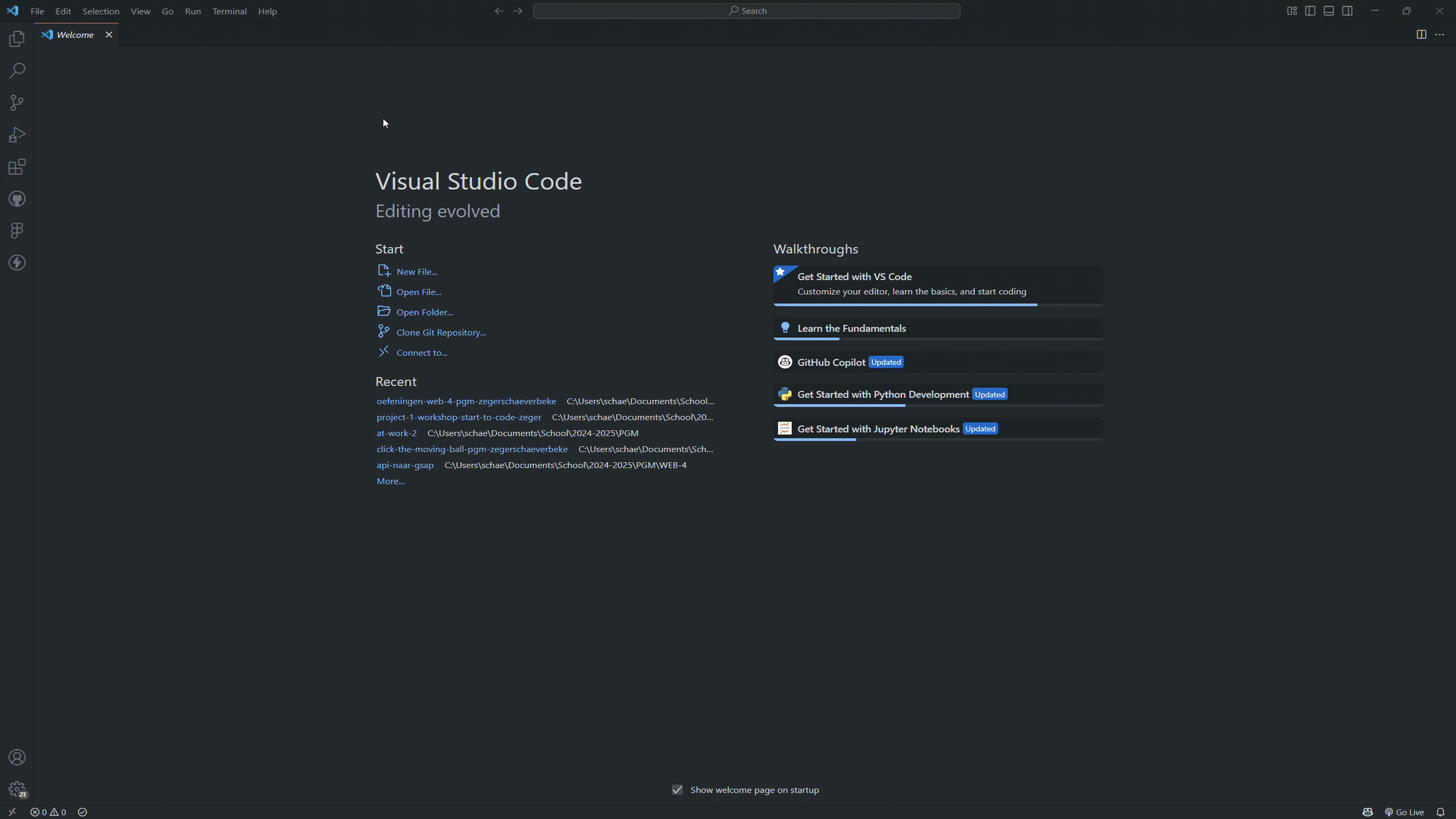1456x819 pixels.
Task: Go back using title bar arrow
Action: point(499,11)
